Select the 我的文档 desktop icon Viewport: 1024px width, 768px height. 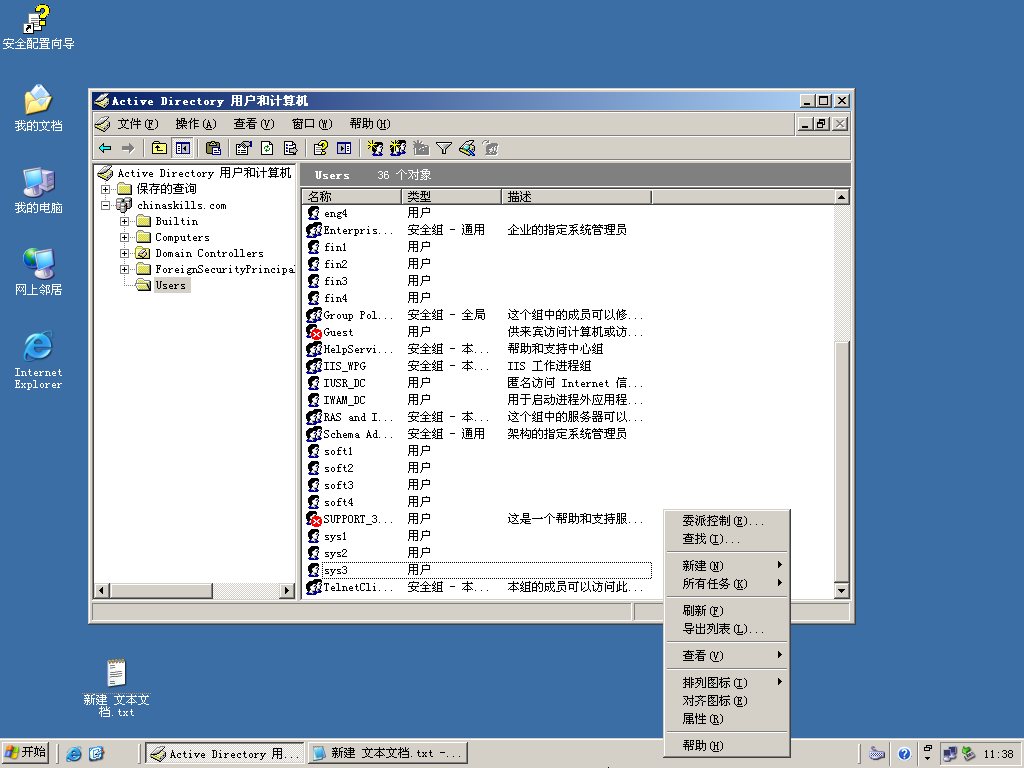click(x=38, y=108)
